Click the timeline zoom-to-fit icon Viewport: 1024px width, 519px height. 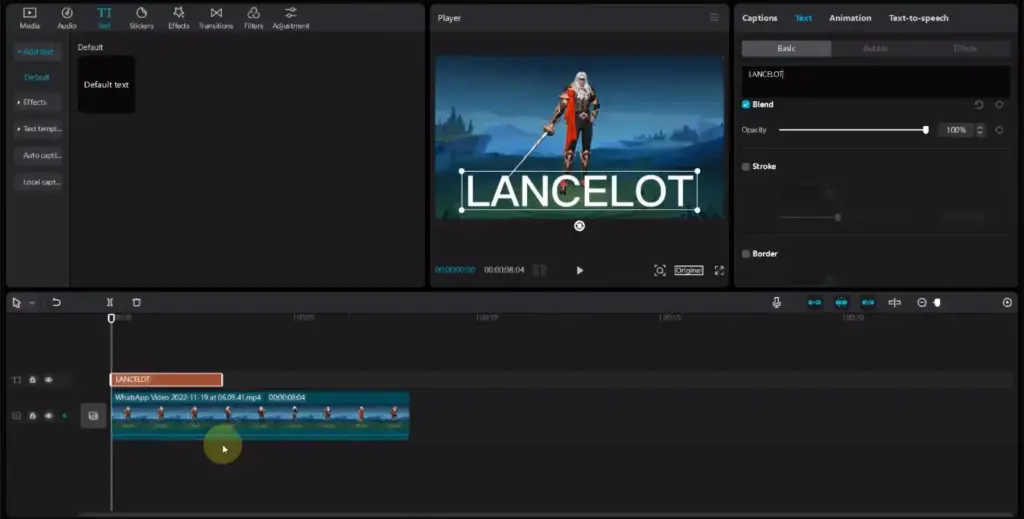(1007, 302)
